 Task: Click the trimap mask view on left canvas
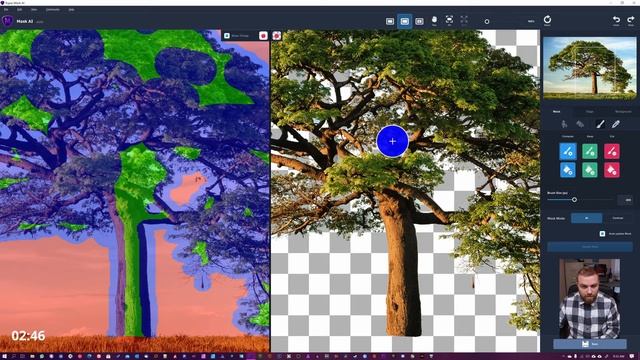(135, 190)
